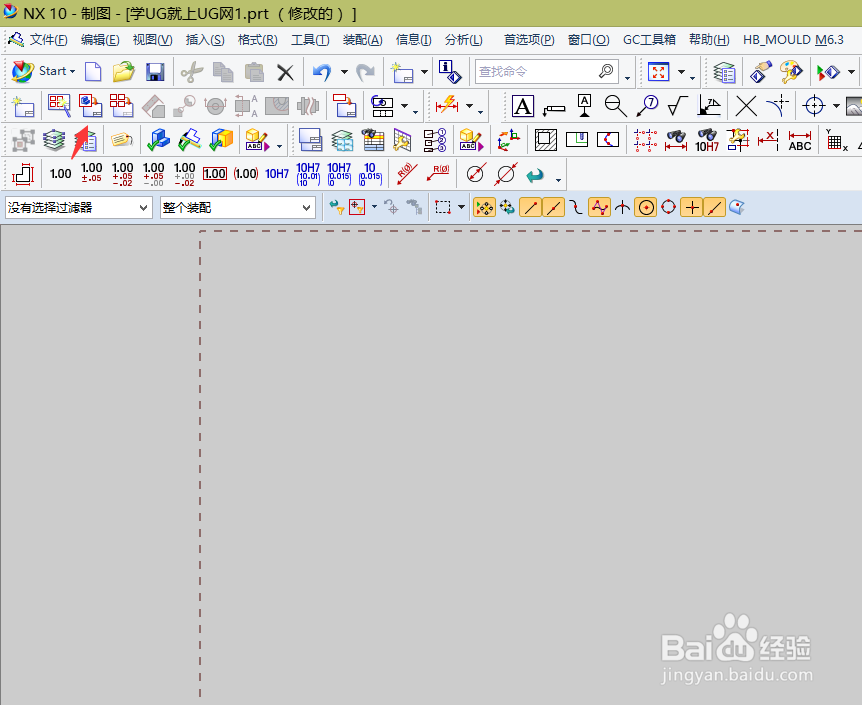
Task: Toggle the Control Point snap option
Action: tap(576, 208)
